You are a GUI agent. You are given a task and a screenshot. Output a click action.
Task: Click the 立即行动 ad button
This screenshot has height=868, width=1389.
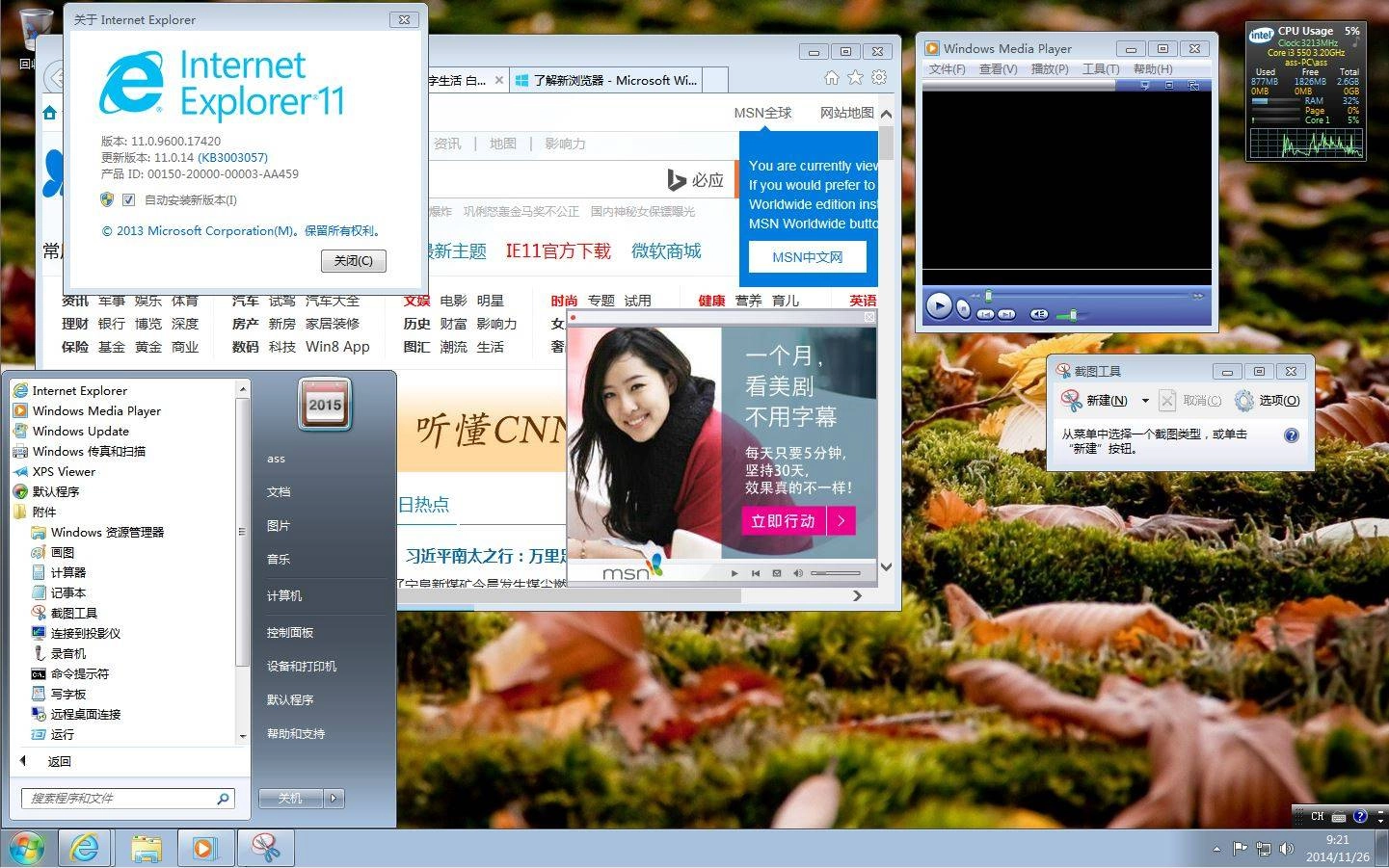pos(798,521)
